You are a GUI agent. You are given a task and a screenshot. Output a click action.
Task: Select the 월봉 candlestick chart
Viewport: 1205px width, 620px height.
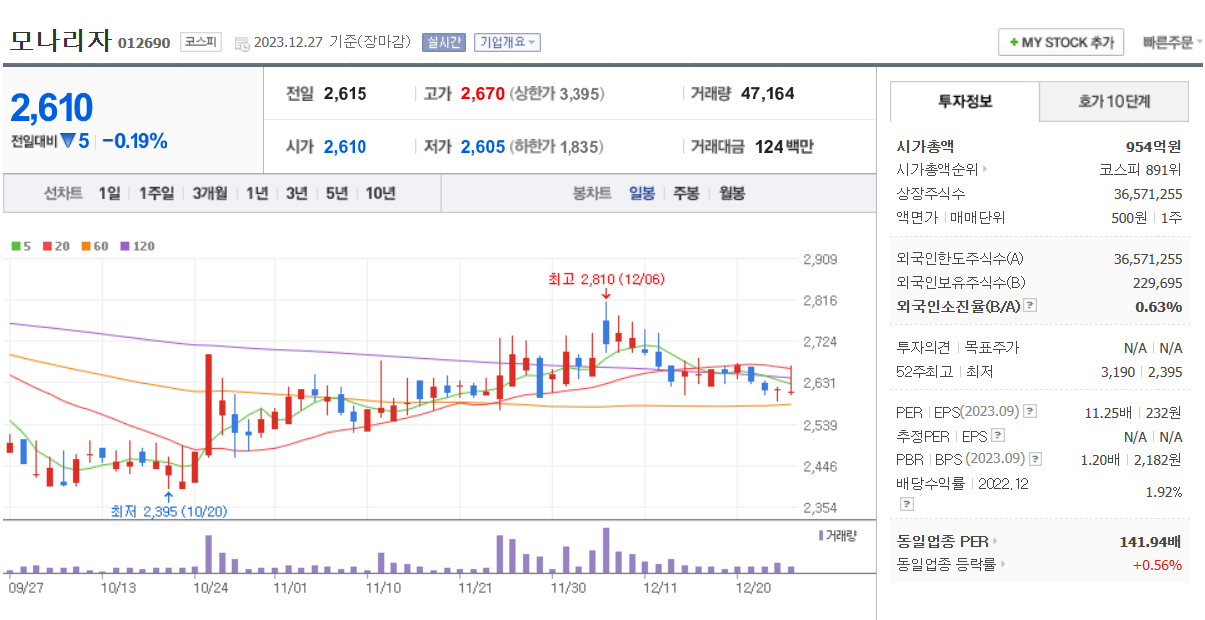[732, 194]
